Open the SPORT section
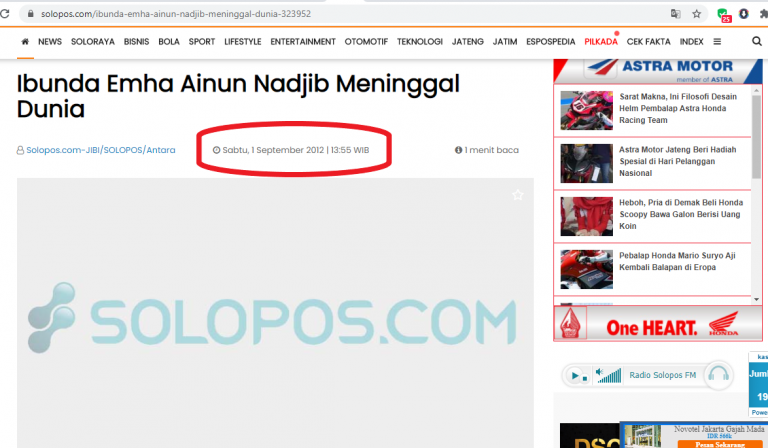The image size is (768, 448). coord(202,42)
